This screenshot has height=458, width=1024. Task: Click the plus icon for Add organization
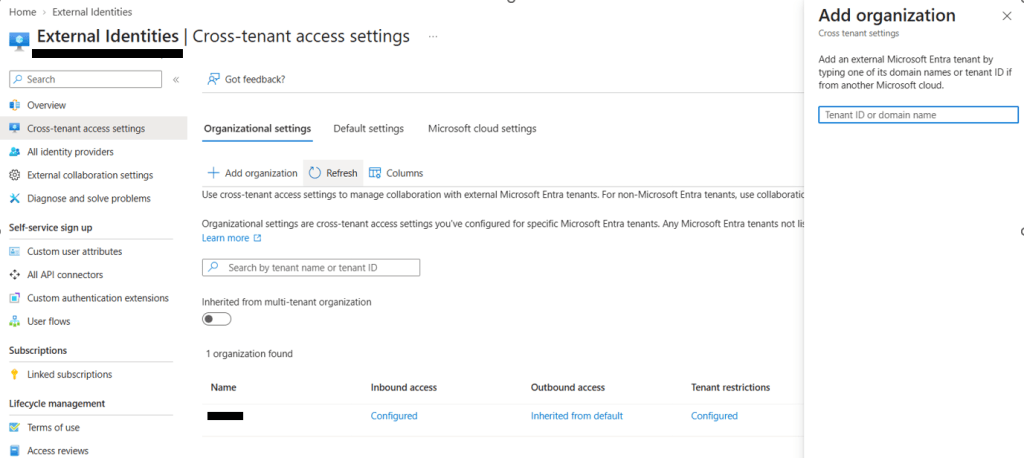click(x=213, y=173)
